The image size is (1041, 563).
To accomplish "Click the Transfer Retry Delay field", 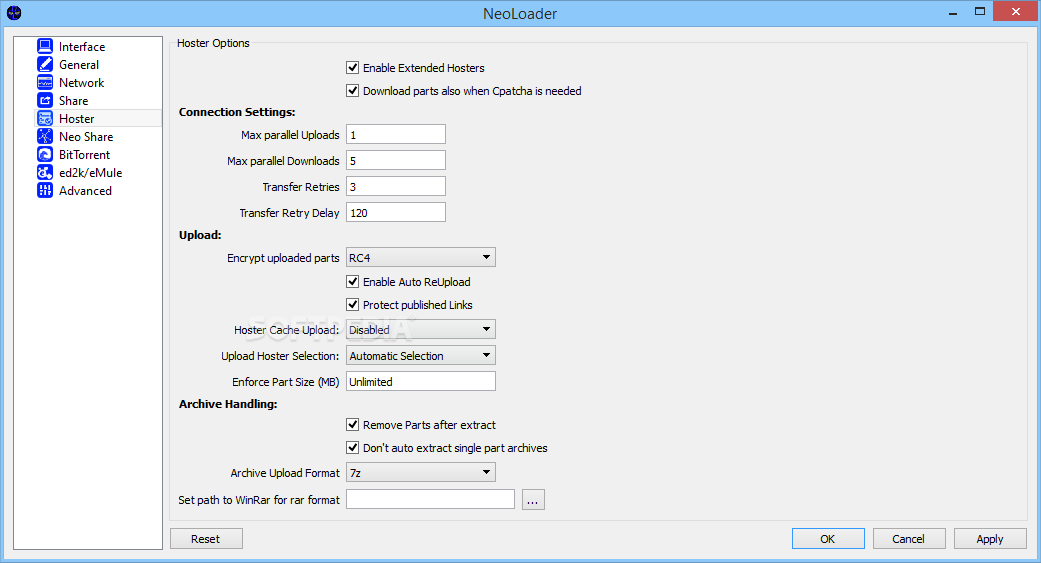I will 396,212.
